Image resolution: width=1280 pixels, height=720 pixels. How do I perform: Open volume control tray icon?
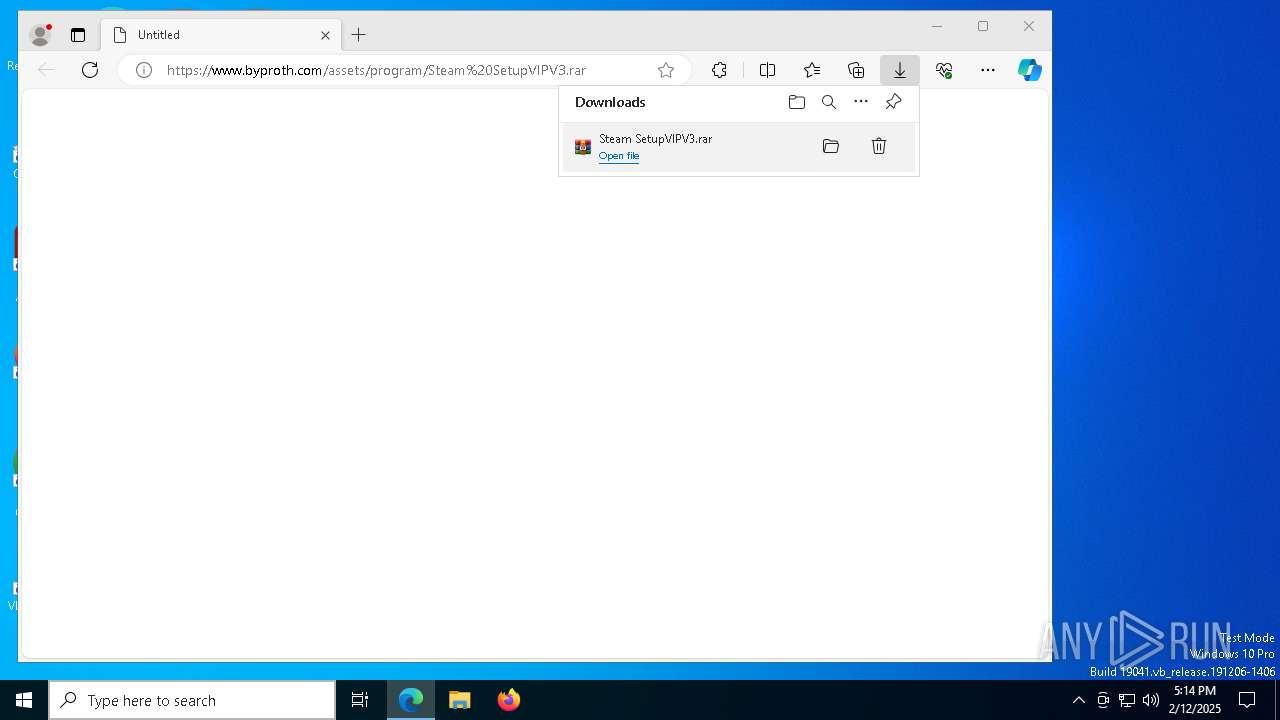[x=1151, y=700]
